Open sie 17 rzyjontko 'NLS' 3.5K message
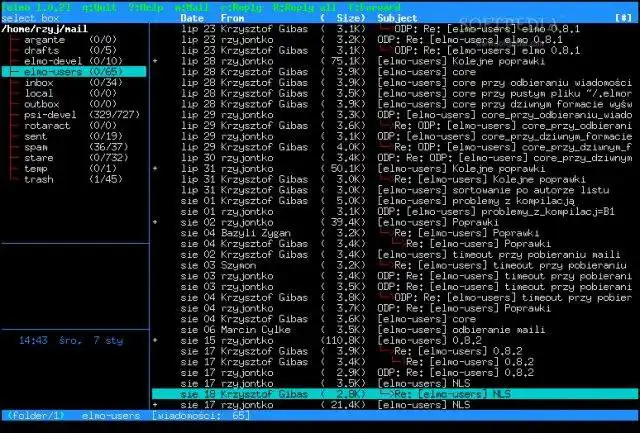This screenshot has height=433, width=640. tap(395, 383)
